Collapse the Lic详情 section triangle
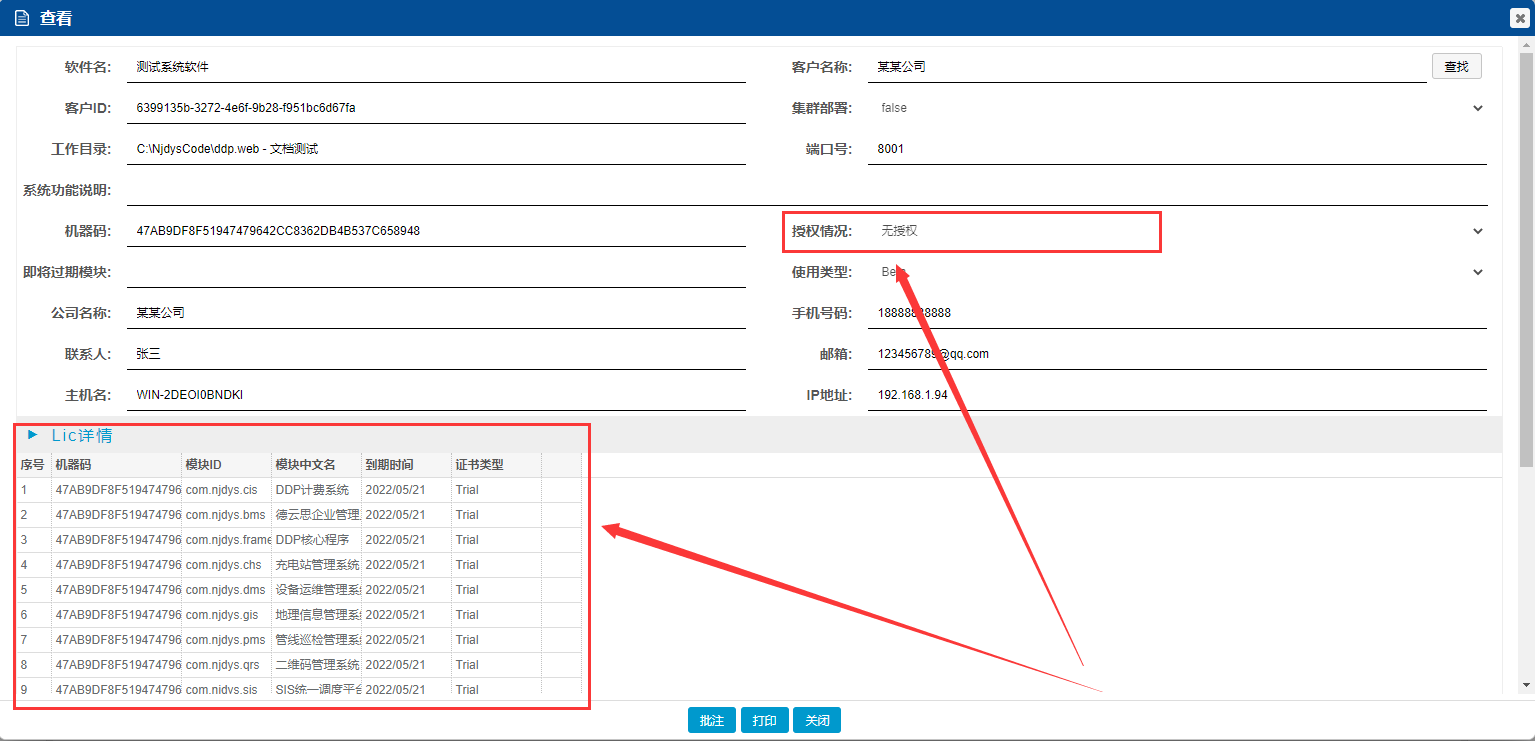1535x741 pixels. click(33, 435)
